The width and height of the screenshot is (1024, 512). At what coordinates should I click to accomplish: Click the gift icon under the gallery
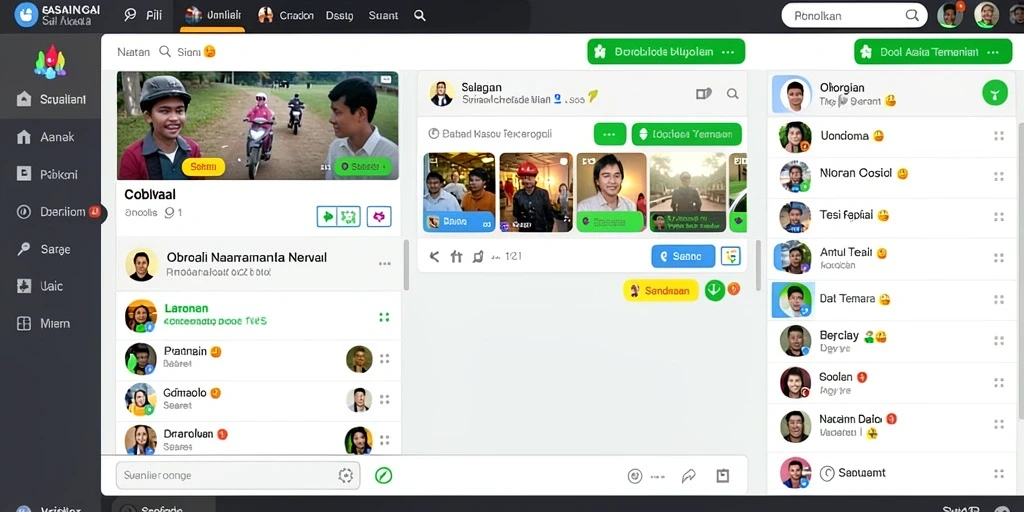tap(456, 257)
